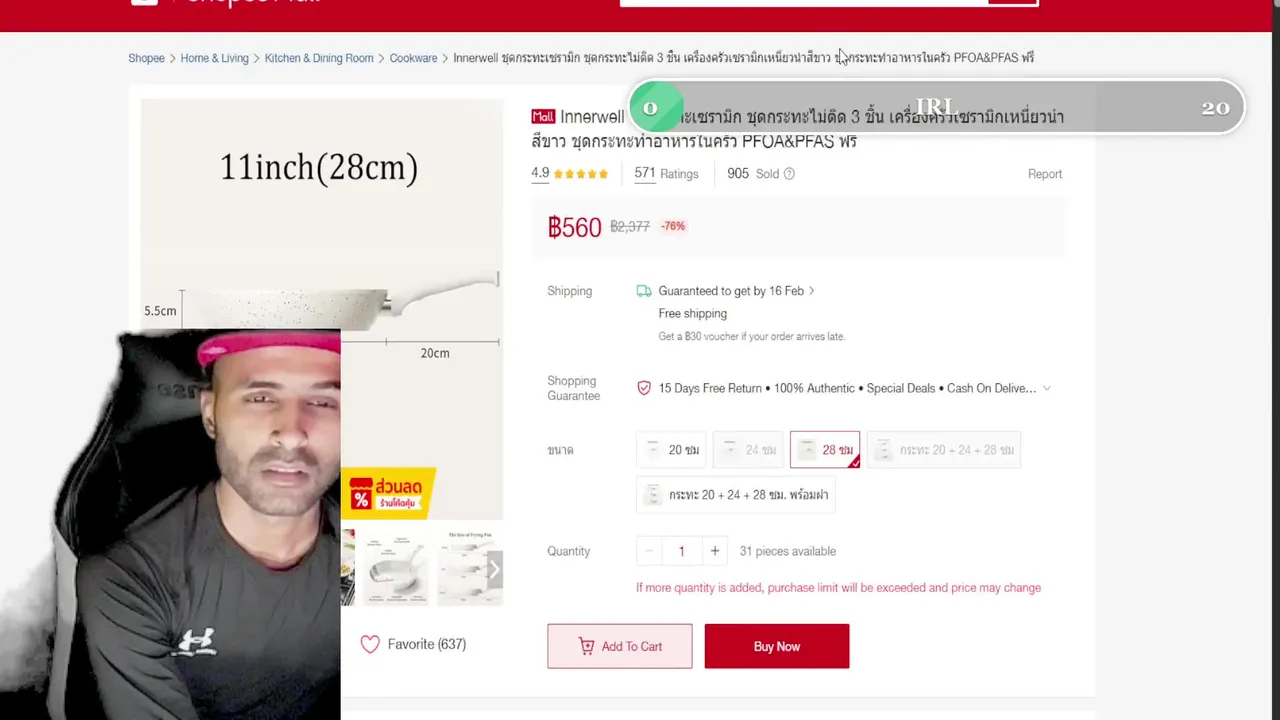Select the 20 ซม size option
The width and height of the screenshot is (1280, 720).
(672, 450)
